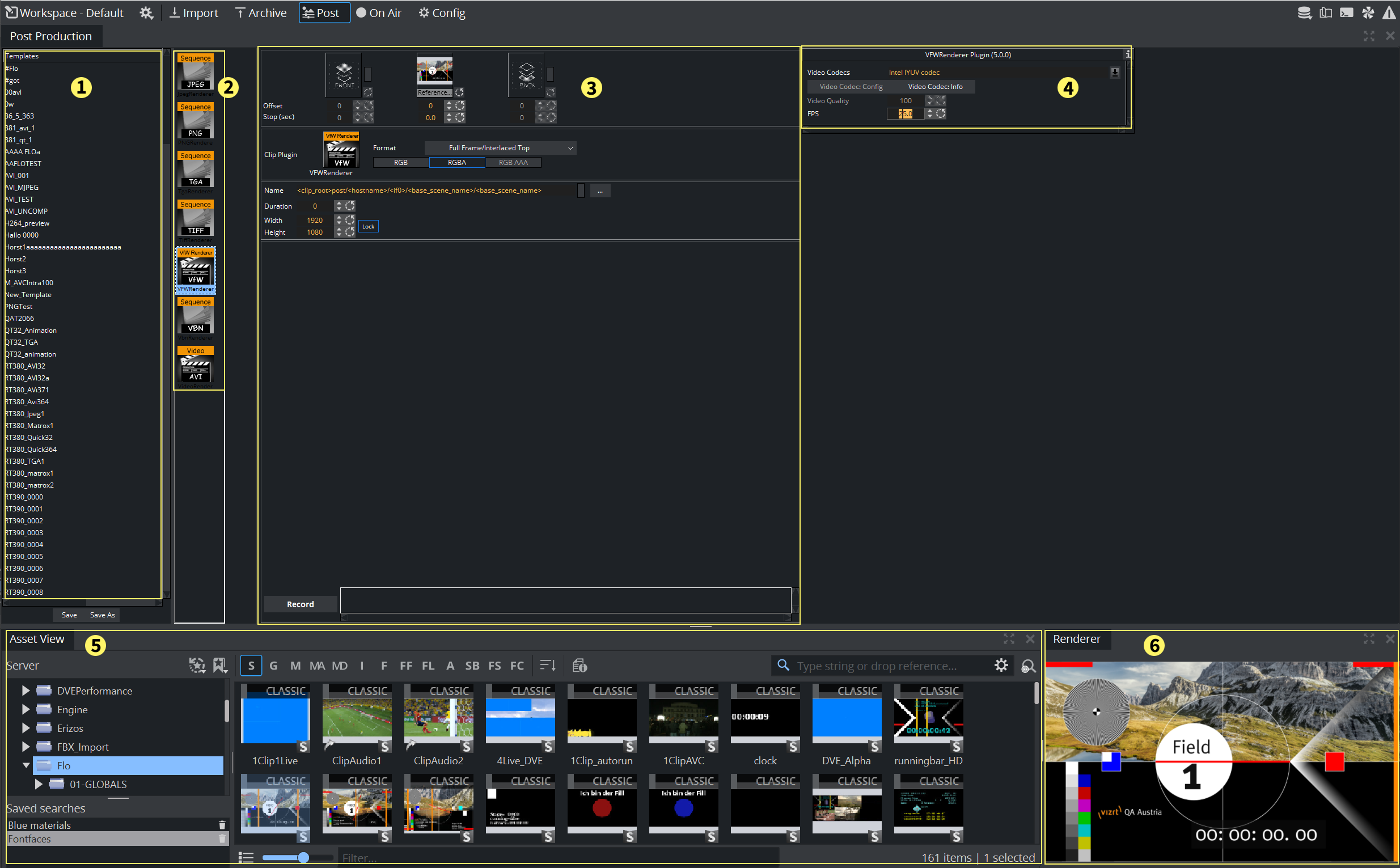Delete the Blue materials saved search
Image resolution: width=1400 pixels, height=868 pixels.
(222, 825)
